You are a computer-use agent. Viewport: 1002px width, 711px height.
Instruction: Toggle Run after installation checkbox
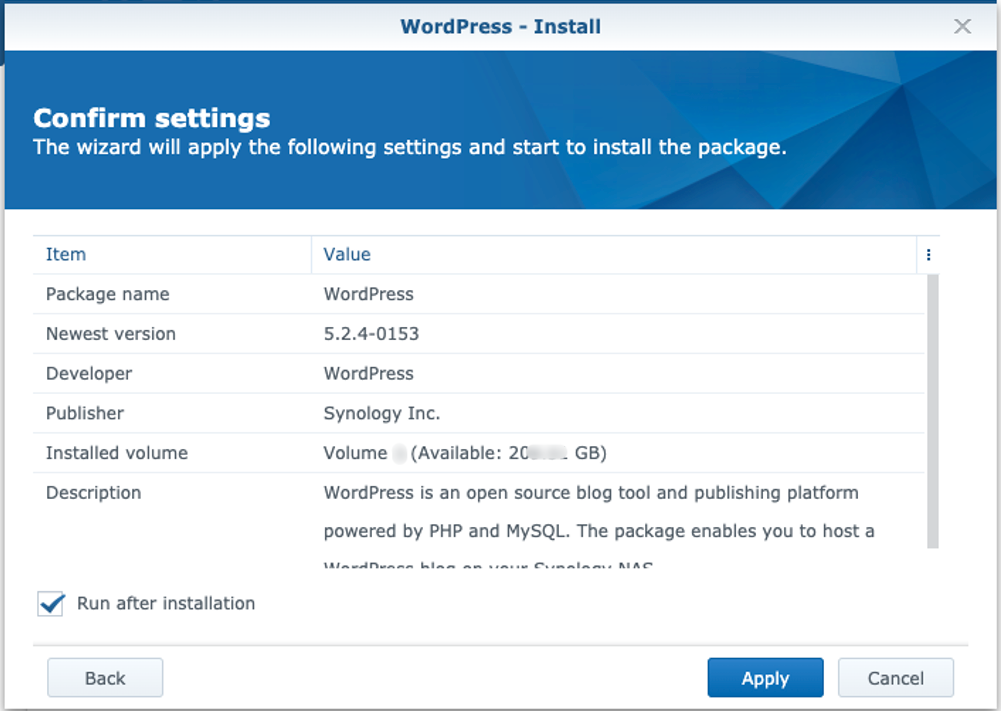(50, 604)
